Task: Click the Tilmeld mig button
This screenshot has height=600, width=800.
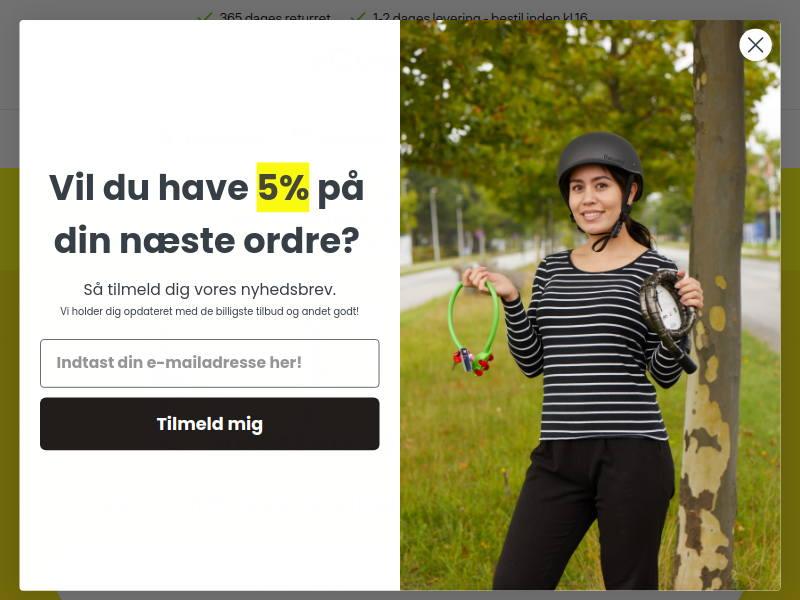Action: click(210, 423)
